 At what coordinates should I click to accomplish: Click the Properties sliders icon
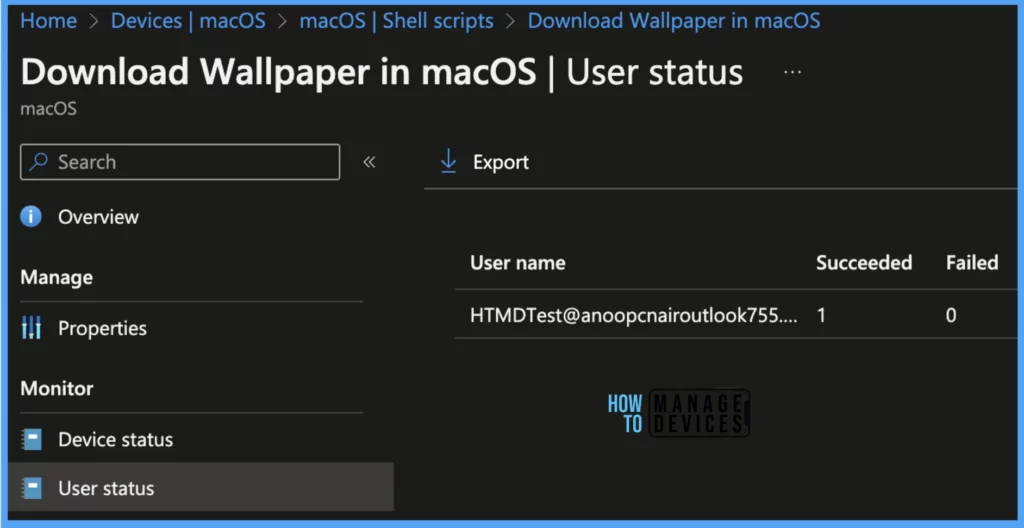click(31, 328)
